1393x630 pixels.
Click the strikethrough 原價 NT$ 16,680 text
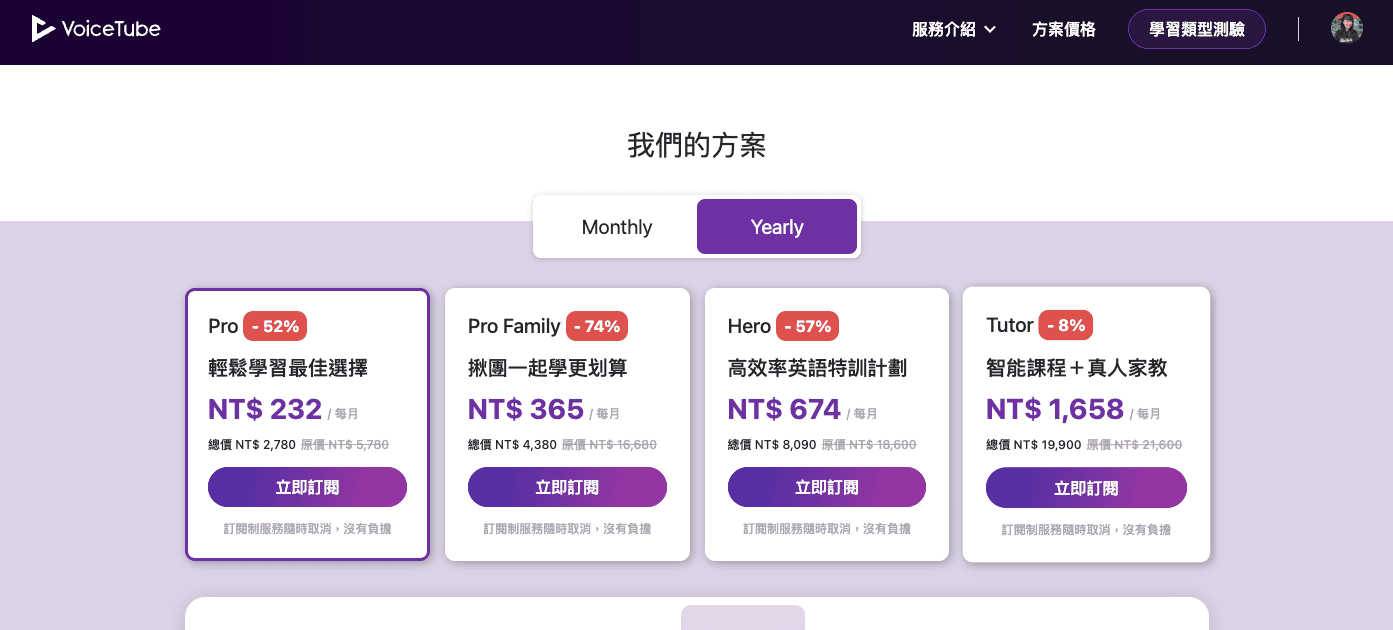point(609,445)
